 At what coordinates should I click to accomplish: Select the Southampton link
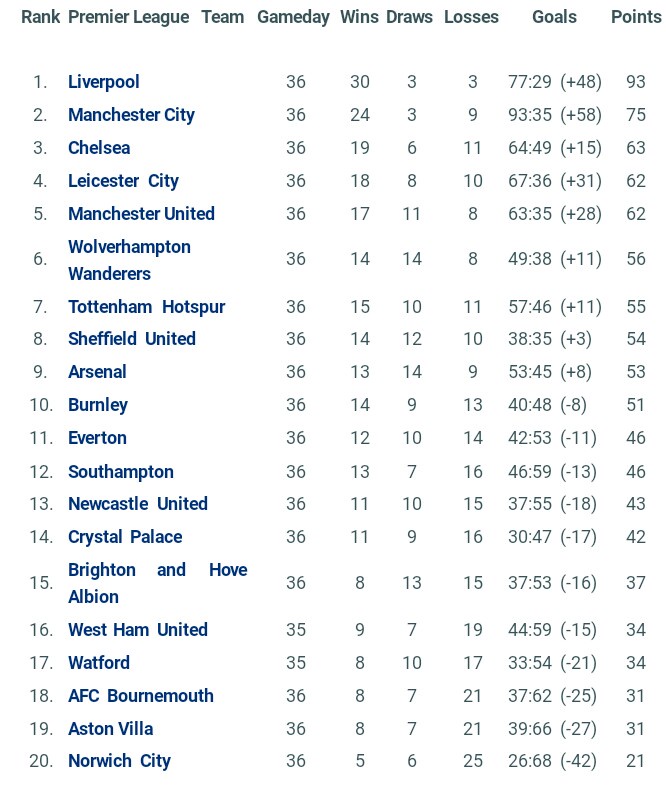click(121, 472)
